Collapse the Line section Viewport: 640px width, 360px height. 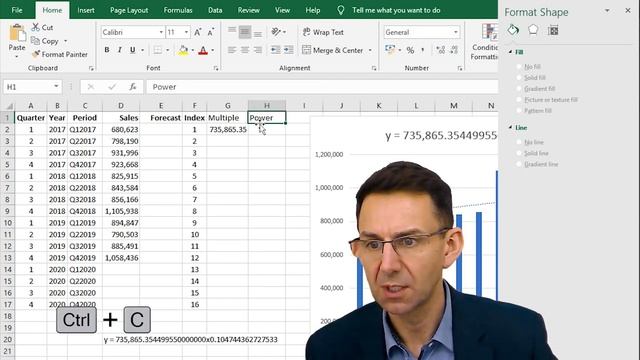click(510, 127)
